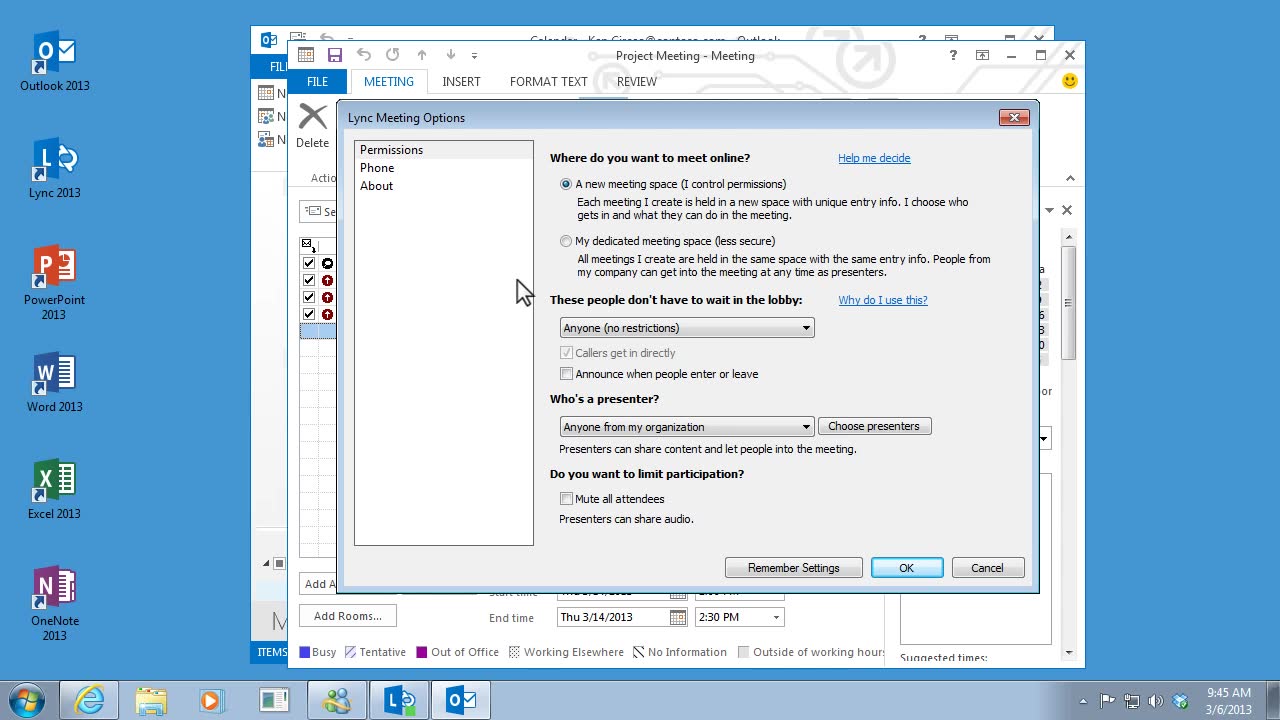This screenshot has width=1280, height=720.
Task: Open the OneNote 2013 desktop shortcut
Action: [x=54, y=604]
